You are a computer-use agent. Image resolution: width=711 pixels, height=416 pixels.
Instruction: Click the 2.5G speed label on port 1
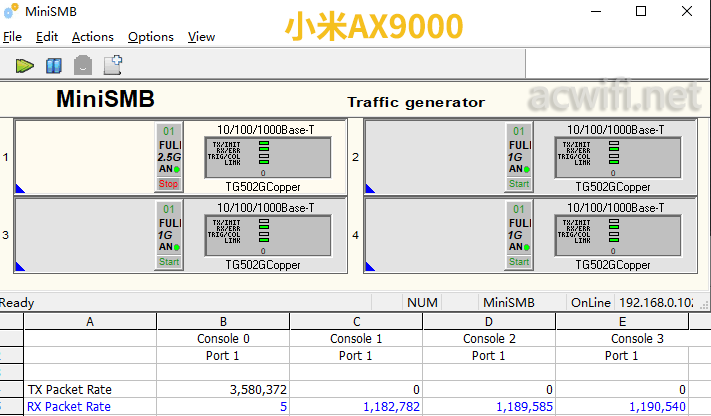pyautogui.click(x=169, y=157)
